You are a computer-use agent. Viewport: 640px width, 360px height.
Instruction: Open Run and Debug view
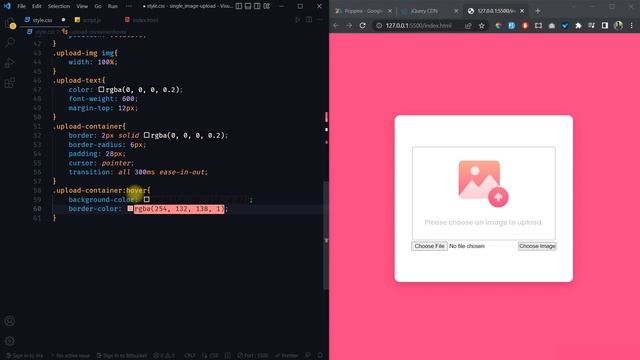(10, 63)
